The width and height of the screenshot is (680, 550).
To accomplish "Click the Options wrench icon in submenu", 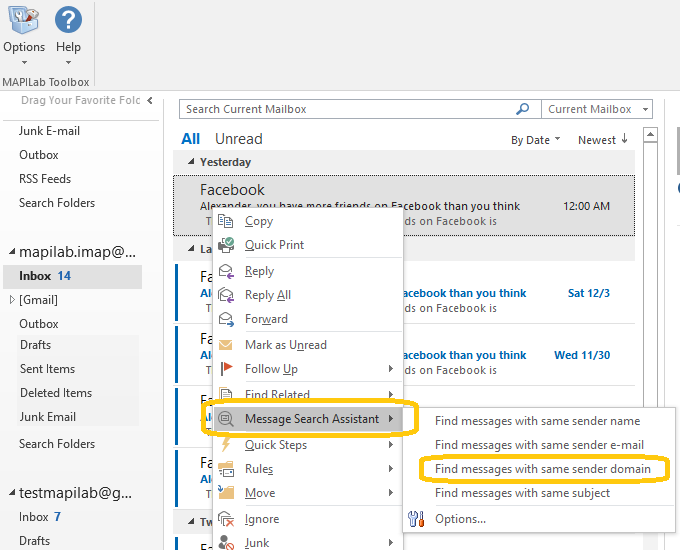I will (x=416, y=519).
